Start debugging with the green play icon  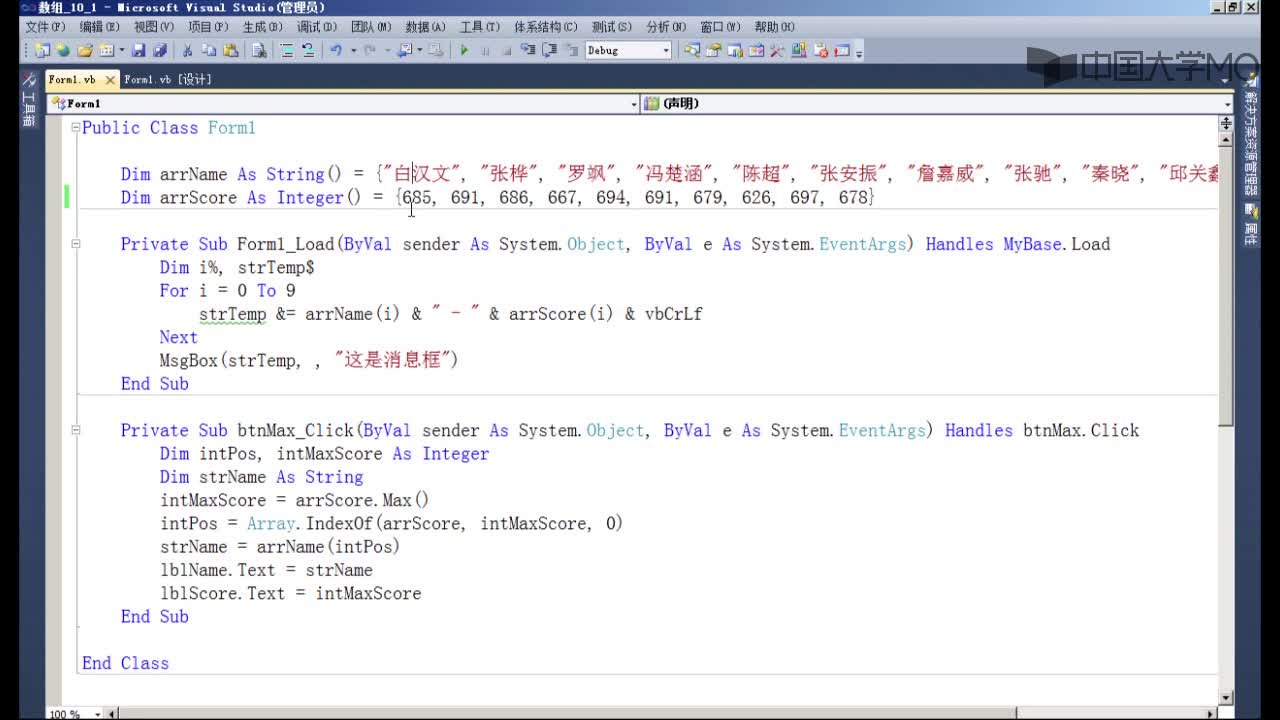(x=464, y=50)
